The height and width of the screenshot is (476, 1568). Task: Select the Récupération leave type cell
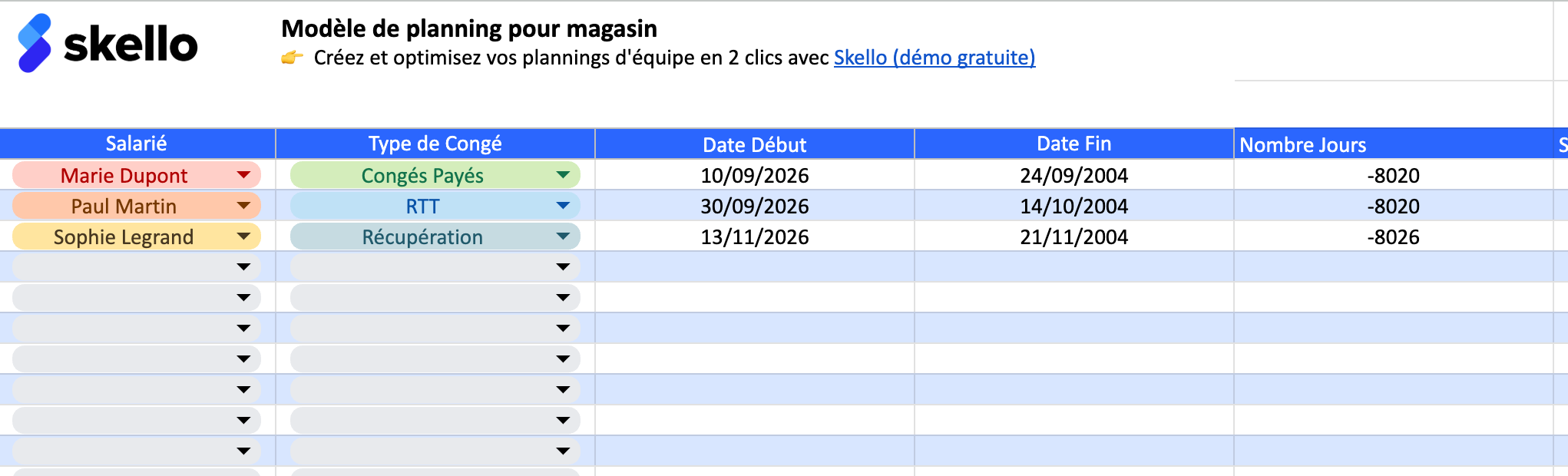pos(422,237)
